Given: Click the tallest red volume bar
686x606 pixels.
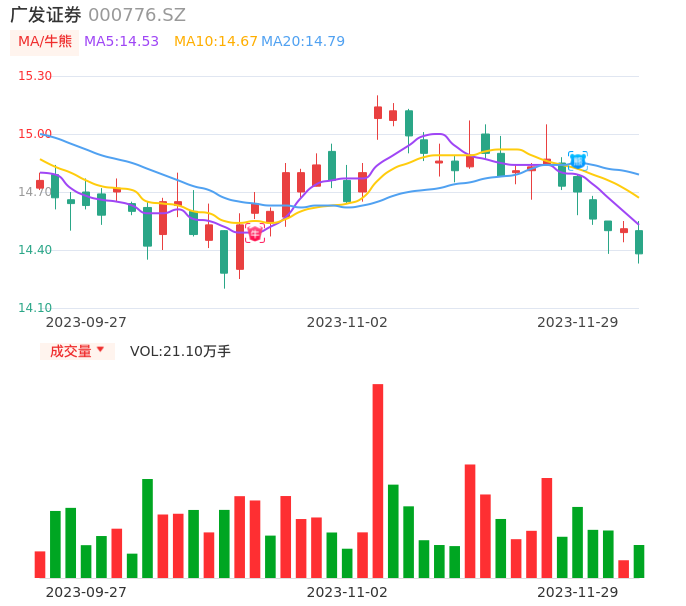Looking at the screenshot, I should click(x=378, y=480).
